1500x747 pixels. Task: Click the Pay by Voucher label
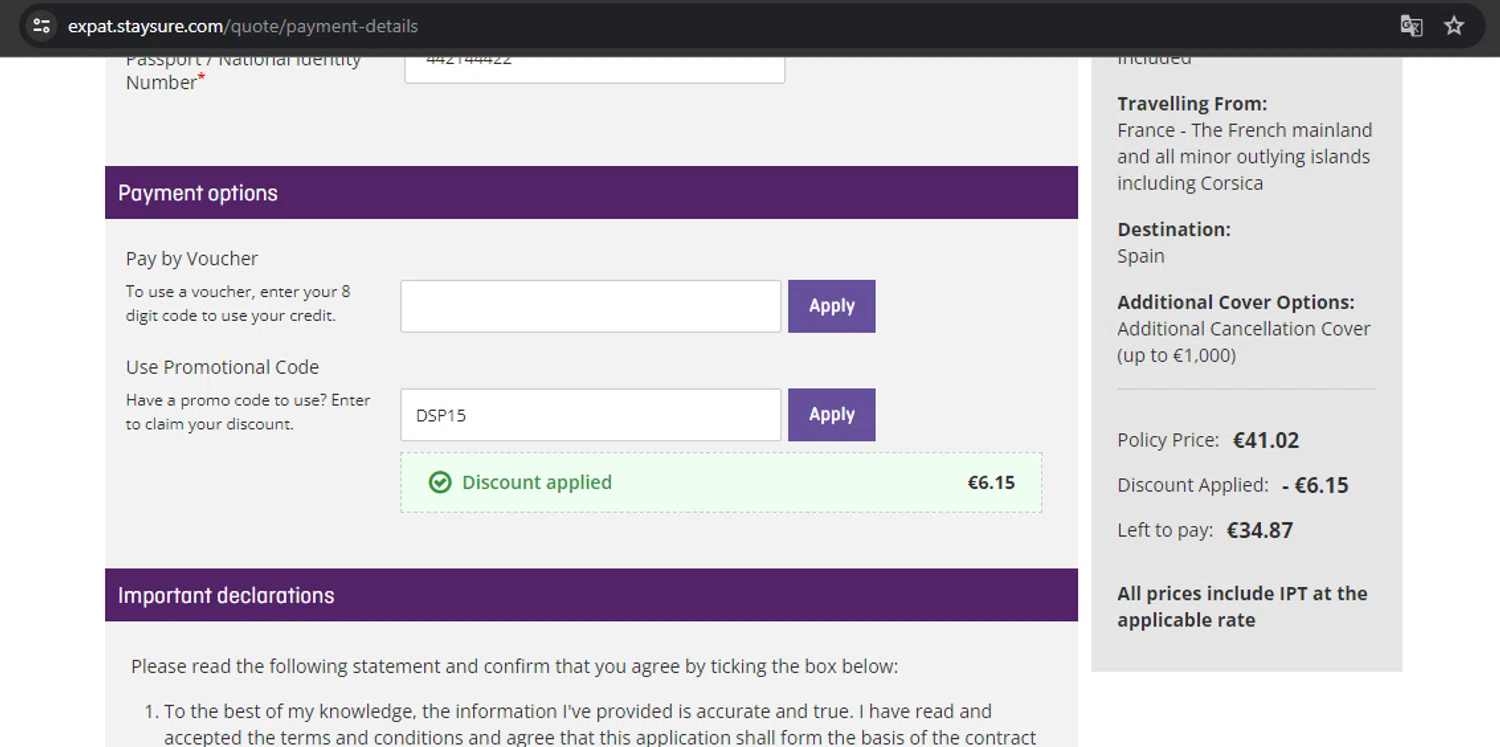(x=192, y=258)
